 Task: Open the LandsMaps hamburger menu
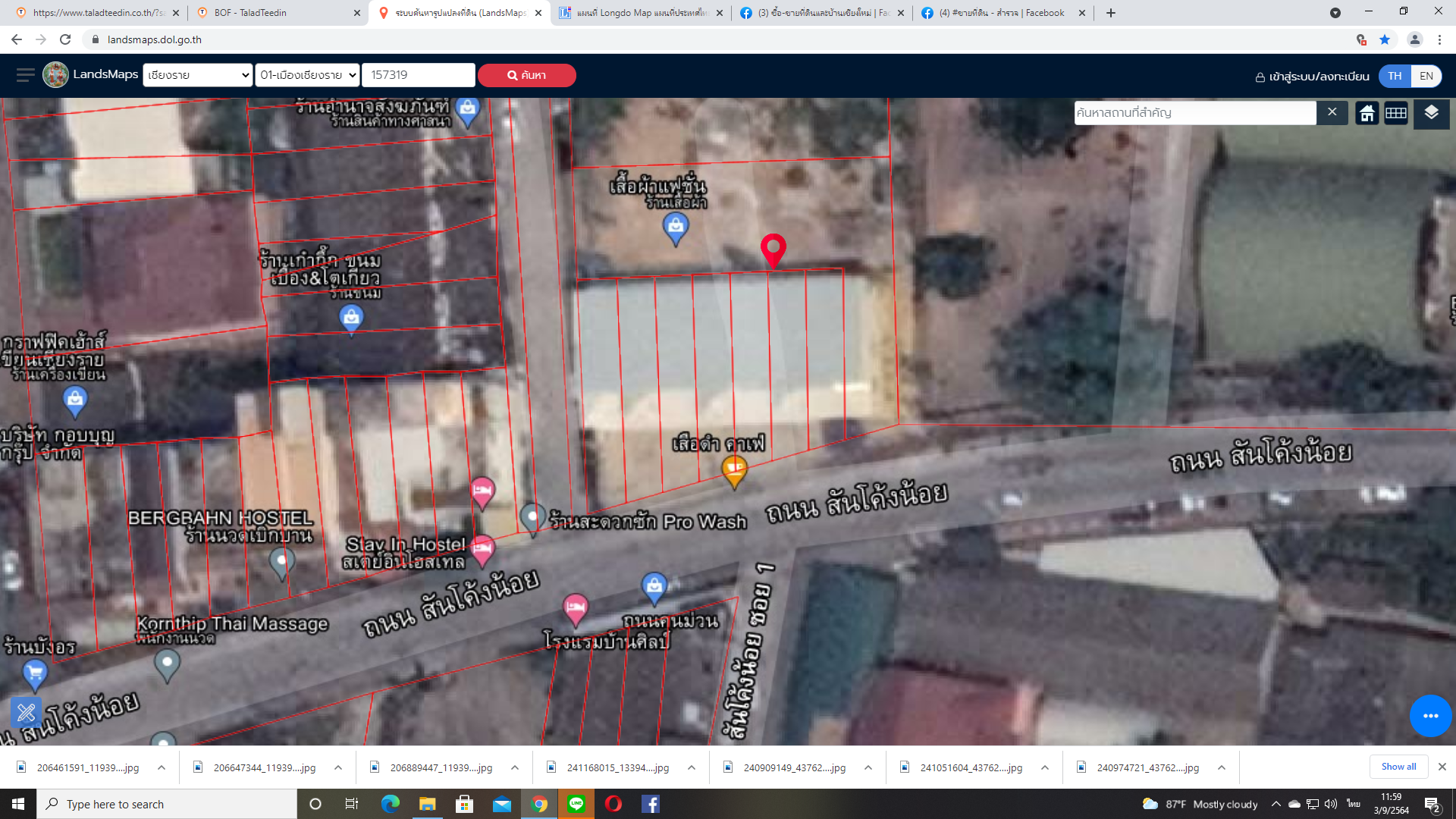(26, 74)
